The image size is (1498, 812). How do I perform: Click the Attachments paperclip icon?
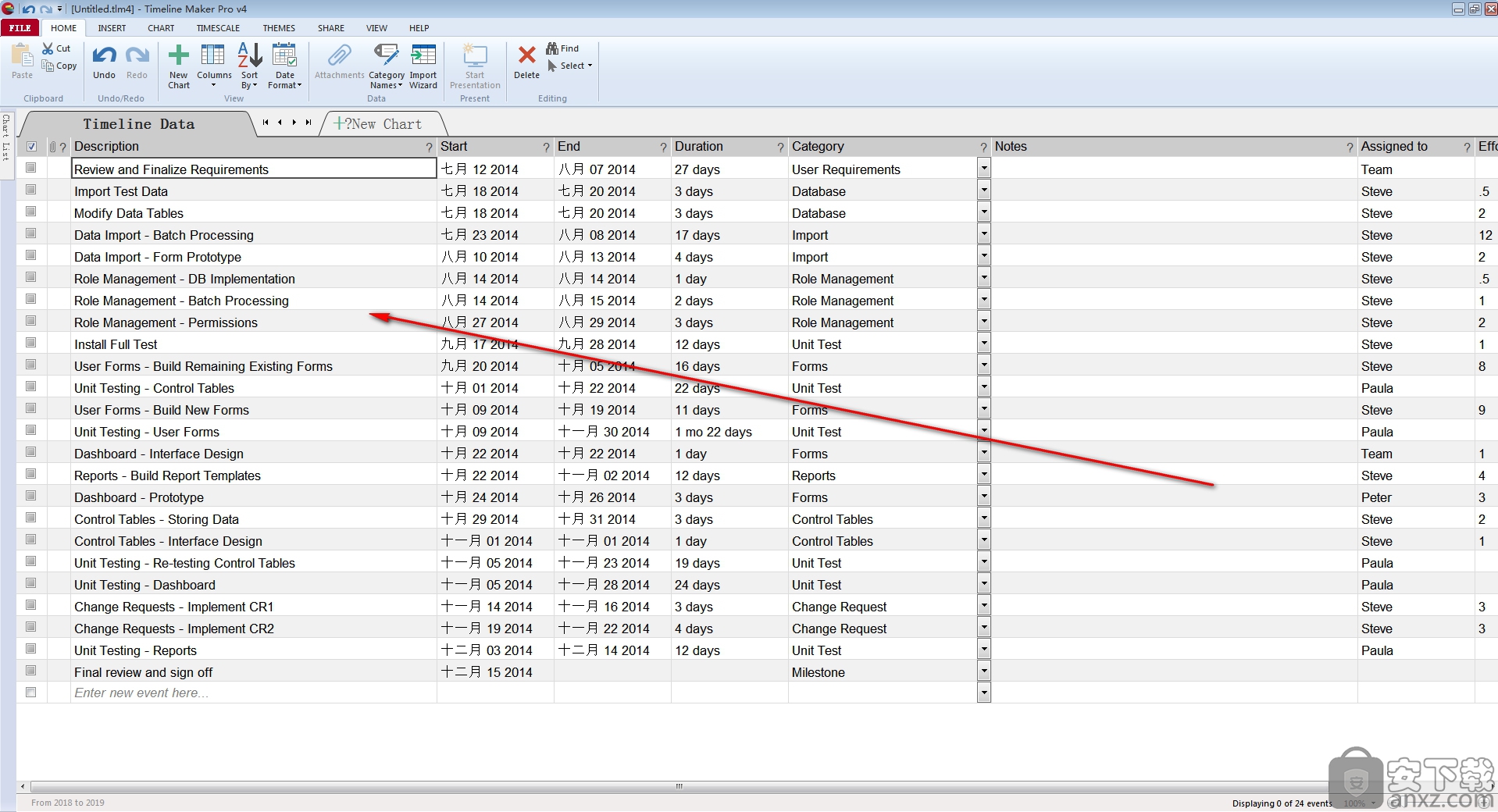point(339,55)
